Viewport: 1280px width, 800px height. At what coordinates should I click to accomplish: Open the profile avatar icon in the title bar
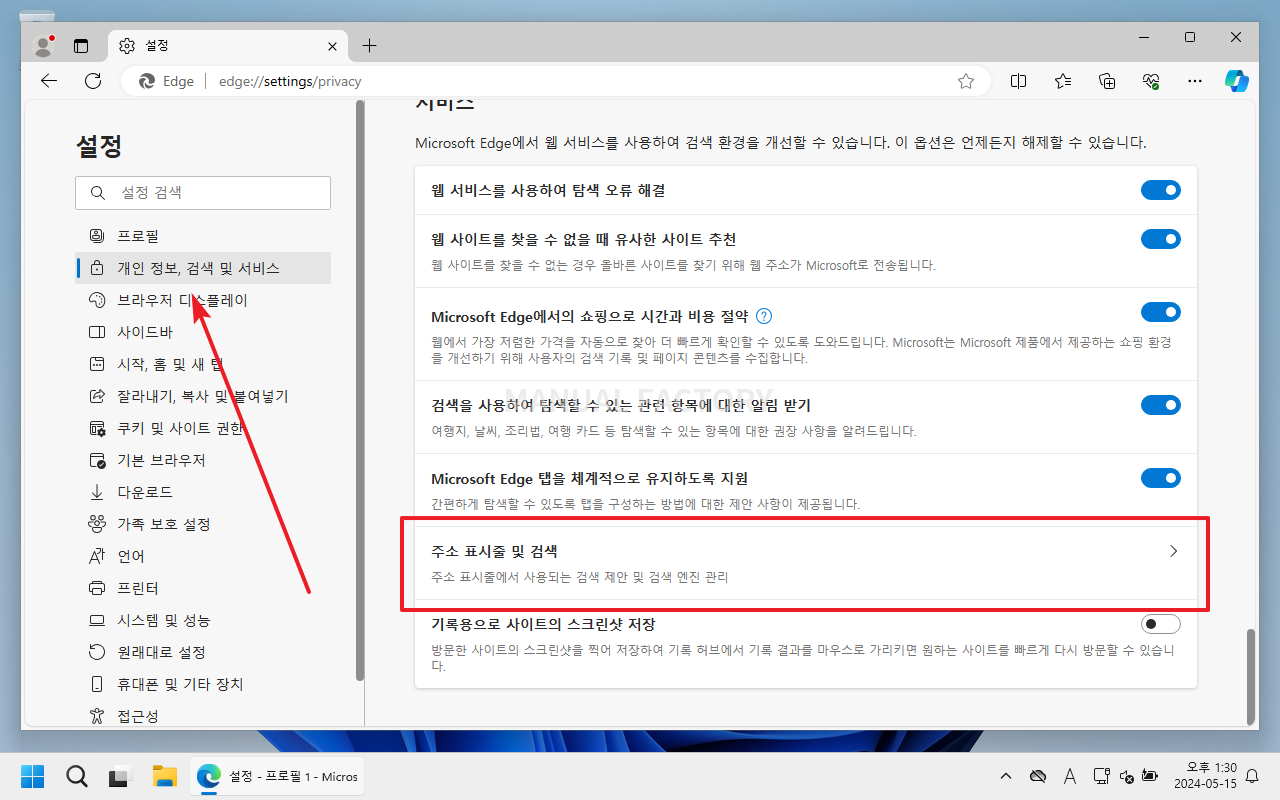click(x=43, y=45)
